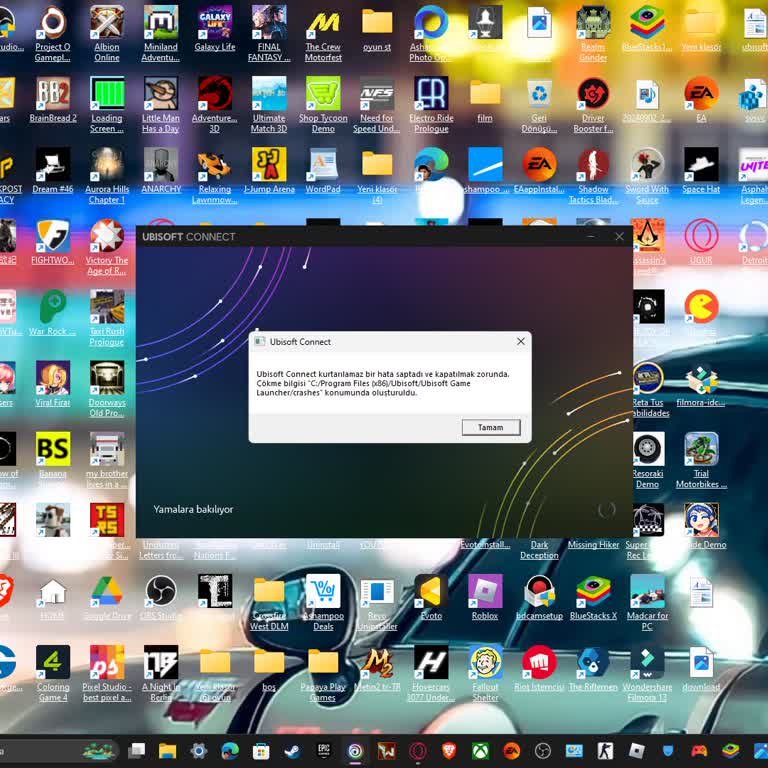Open Resoraki Demo shortcut

click(x=648, y=460)
